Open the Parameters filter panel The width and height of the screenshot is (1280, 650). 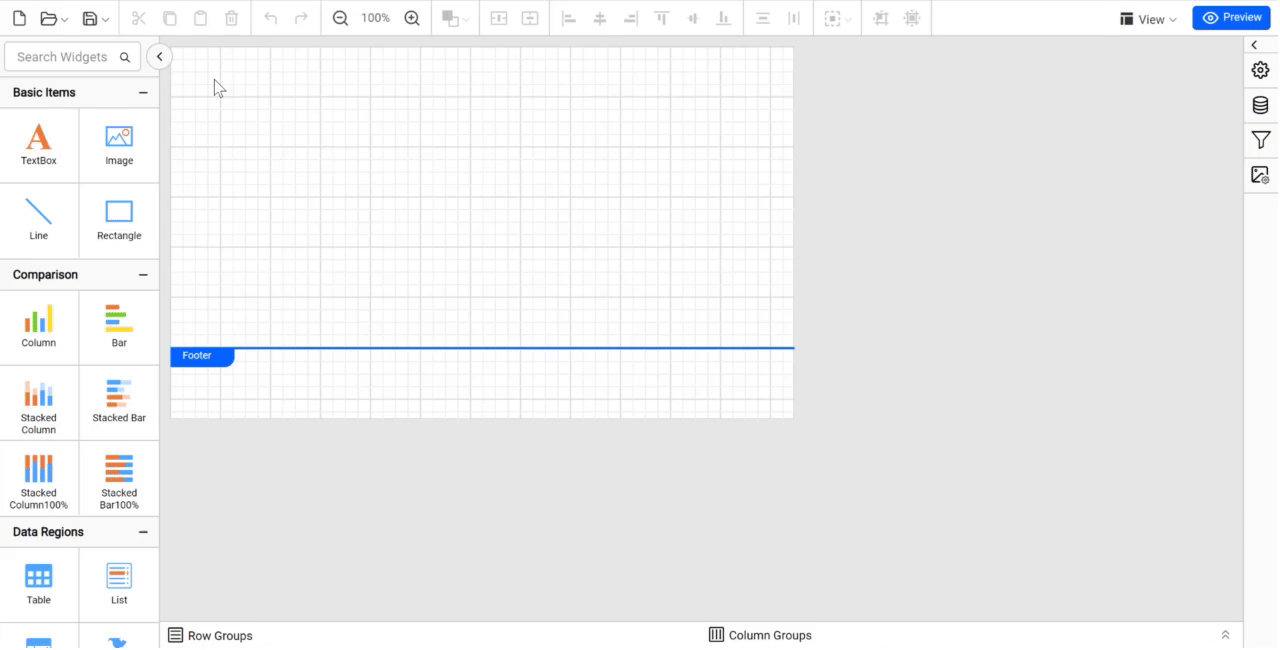pyautogui.click(x=1260, y=140)
